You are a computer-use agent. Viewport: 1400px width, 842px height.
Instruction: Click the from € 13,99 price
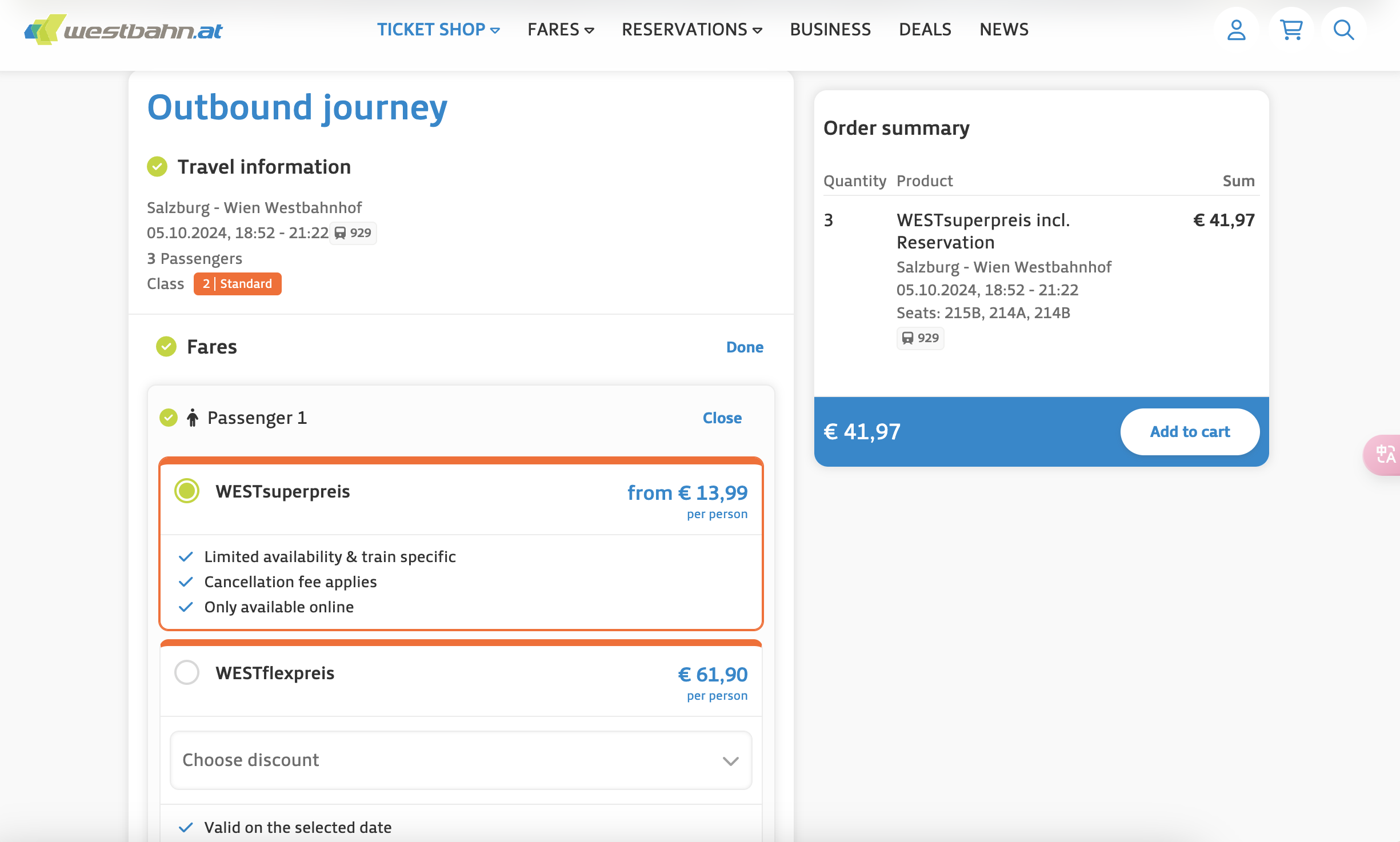tap(687, 492)
